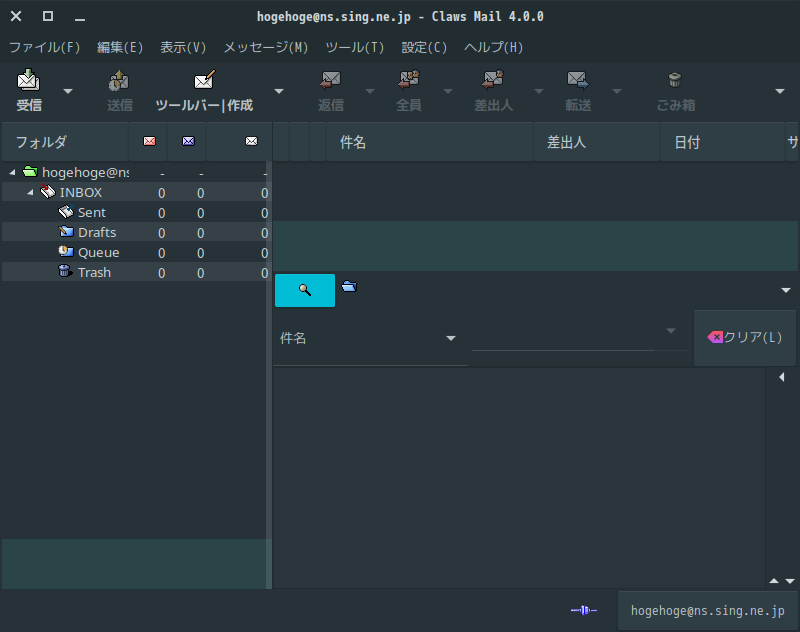
Task: Click the hogehoge@ns.sing.ne.jp account selector button
Action: 708,611
